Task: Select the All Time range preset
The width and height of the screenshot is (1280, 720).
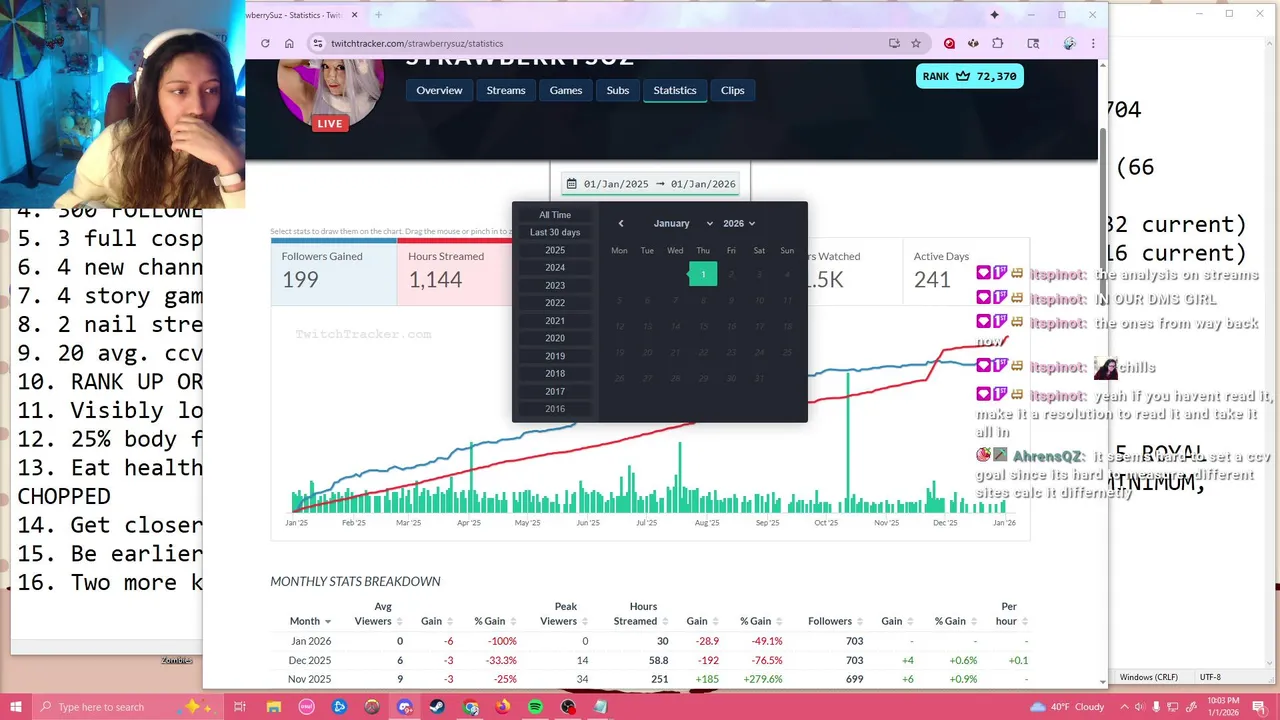Action: (555, 215)
